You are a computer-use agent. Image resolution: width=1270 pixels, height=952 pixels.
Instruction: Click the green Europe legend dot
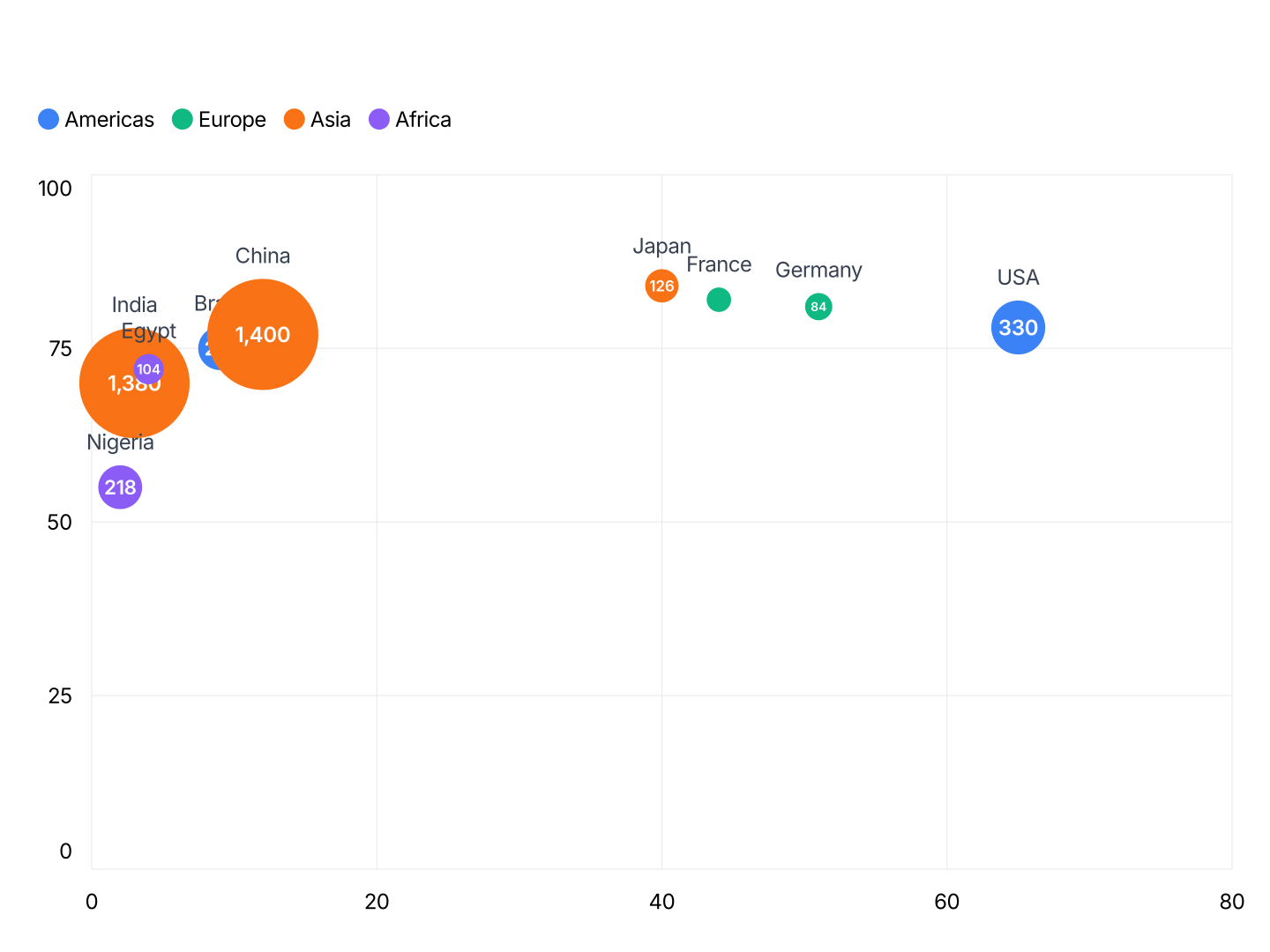183,119
